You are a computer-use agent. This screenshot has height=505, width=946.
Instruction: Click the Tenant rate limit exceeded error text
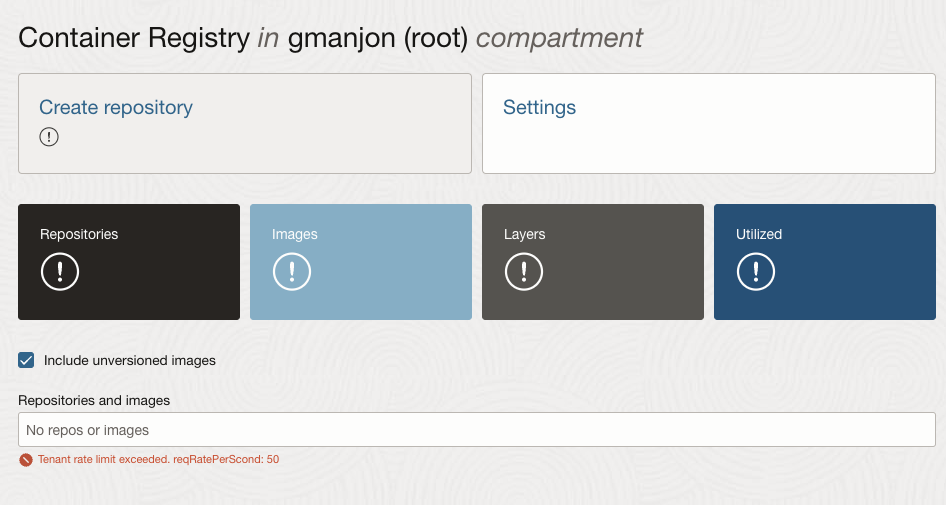pos(159,459)
